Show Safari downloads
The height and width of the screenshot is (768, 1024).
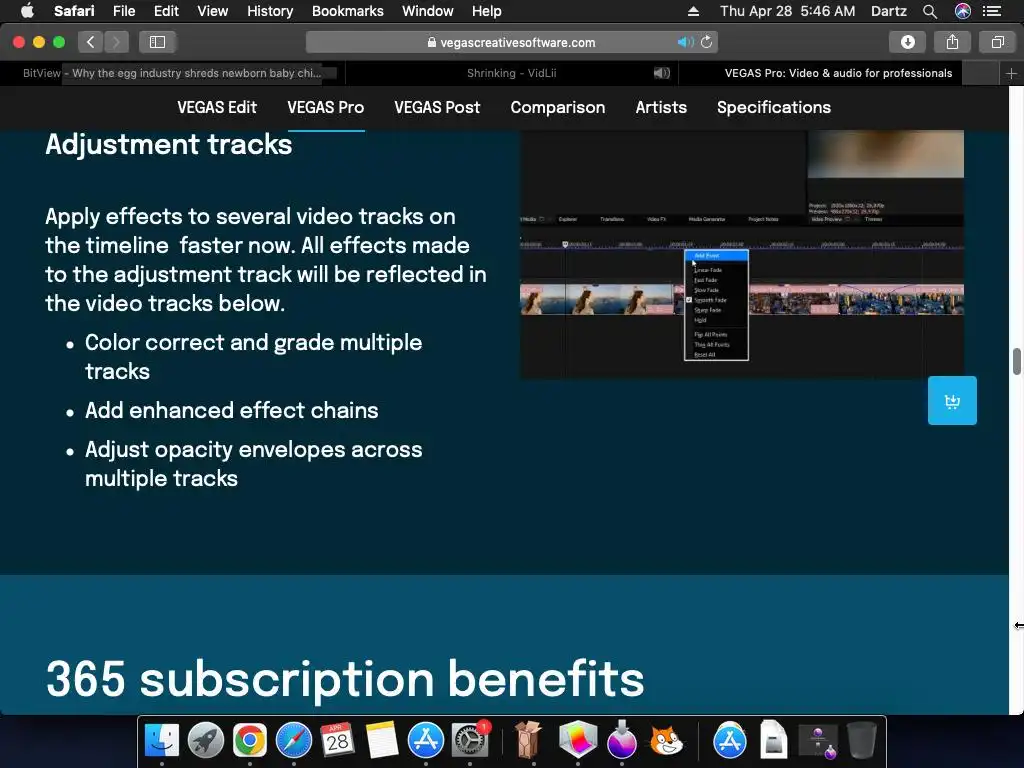point(908,42)
